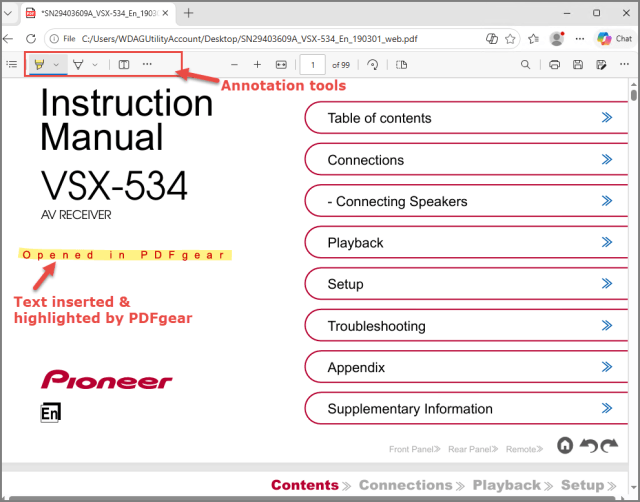Open the favorites list icon
This screenshot has width=640, height=502.
point(533,39)
